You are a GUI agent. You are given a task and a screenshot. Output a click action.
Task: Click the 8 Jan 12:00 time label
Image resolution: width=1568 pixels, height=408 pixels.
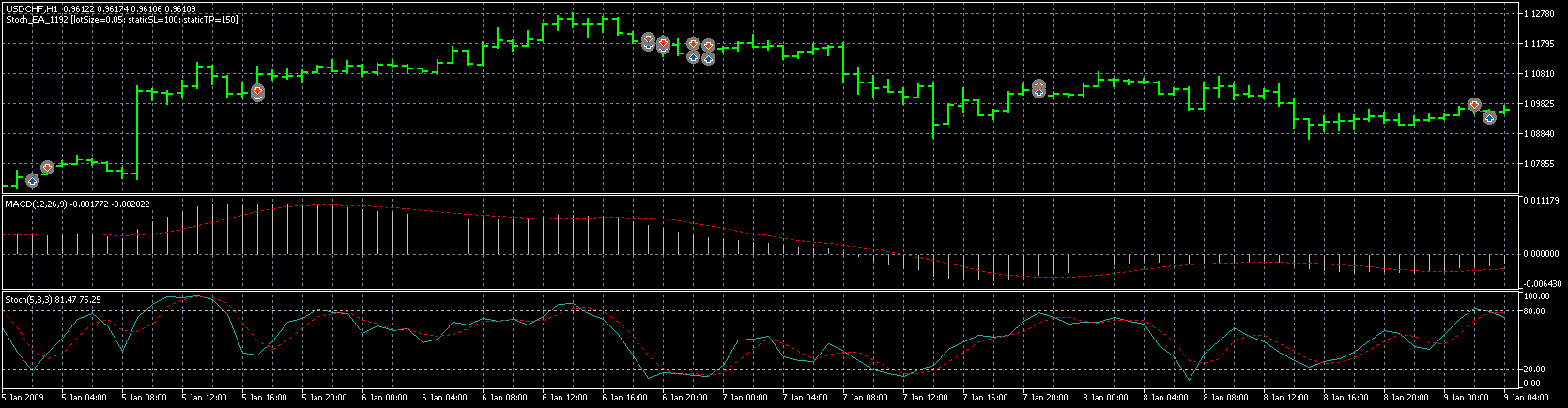1286,398
